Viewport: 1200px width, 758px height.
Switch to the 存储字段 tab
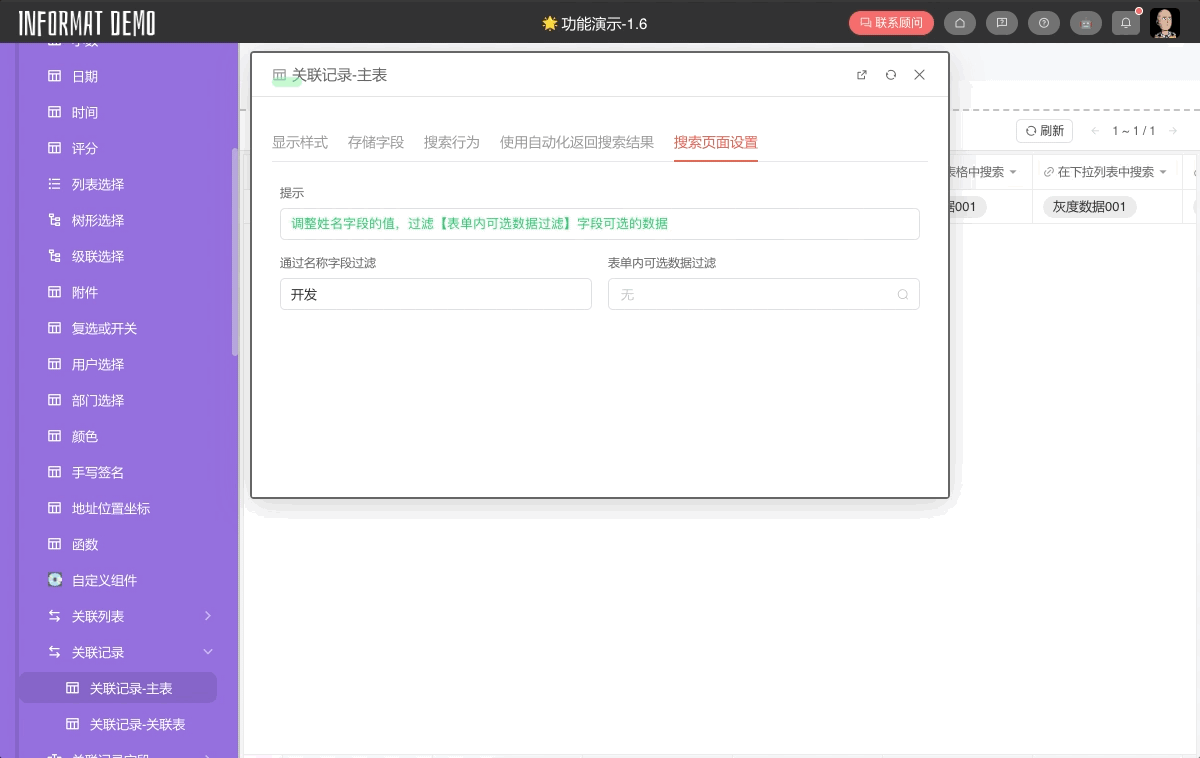coord(376,142)
